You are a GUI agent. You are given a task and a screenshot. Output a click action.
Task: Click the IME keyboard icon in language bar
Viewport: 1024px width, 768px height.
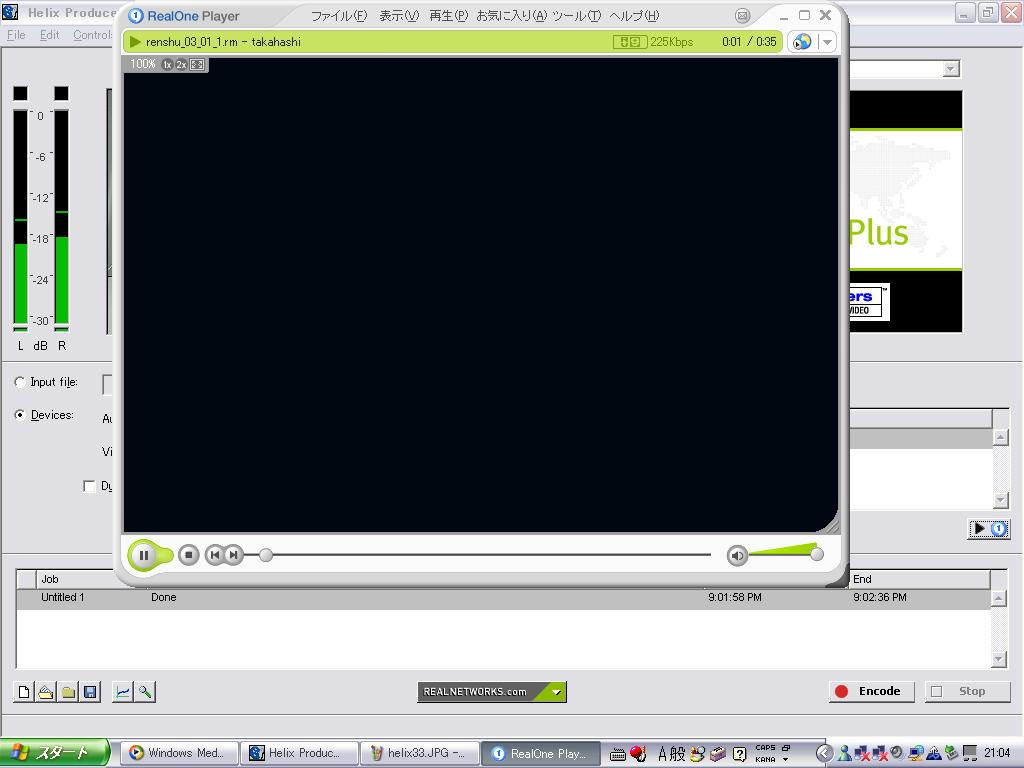click(618, 754)
